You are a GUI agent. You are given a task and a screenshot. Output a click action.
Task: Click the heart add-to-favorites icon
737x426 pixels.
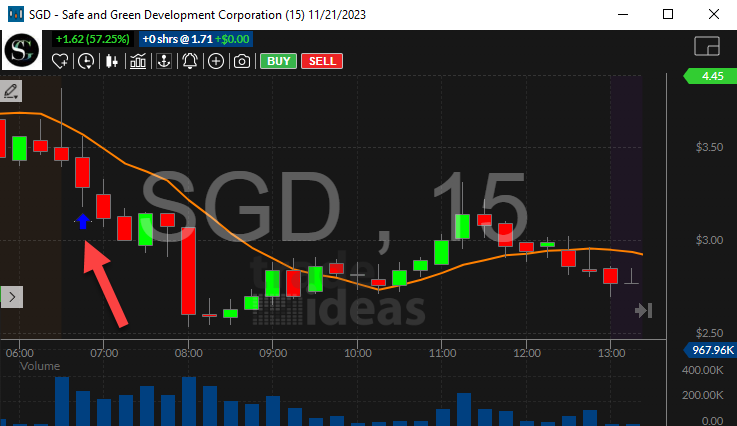[60, 61]
